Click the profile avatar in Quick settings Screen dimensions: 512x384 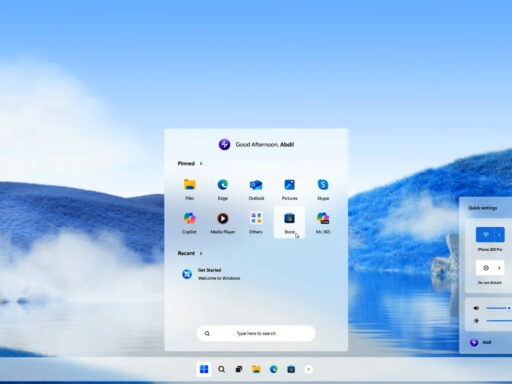(474, 342)
